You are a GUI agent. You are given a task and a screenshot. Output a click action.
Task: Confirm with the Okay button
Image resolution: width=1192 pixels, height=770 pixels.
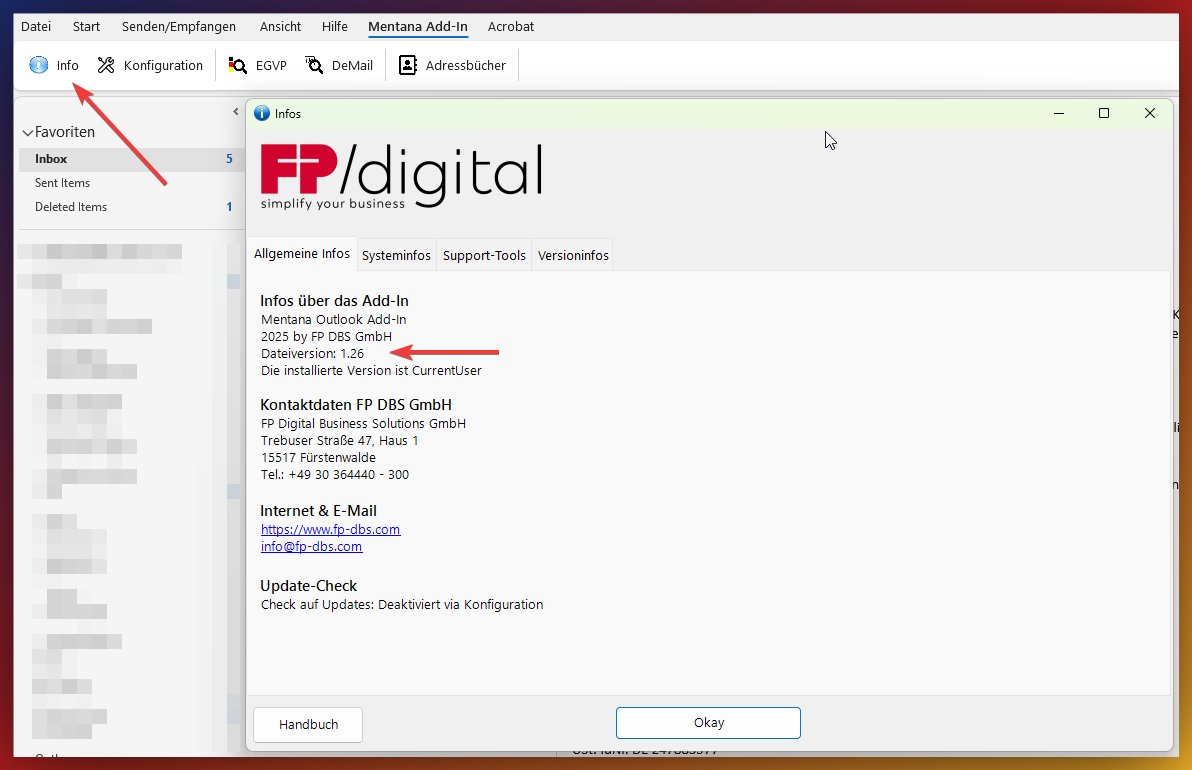point(709,723)
